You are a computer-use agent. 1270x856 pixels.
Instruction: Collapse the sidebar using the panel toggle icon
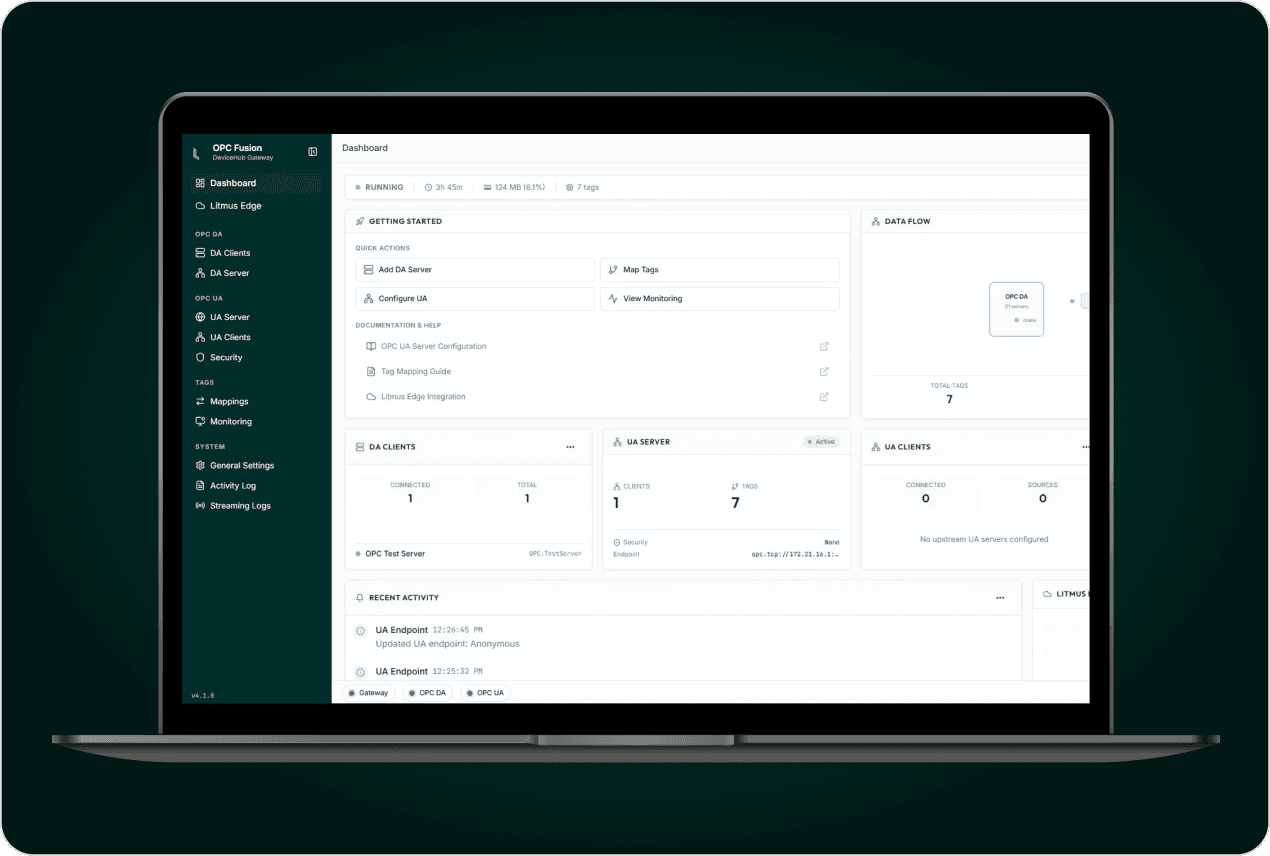313,152
